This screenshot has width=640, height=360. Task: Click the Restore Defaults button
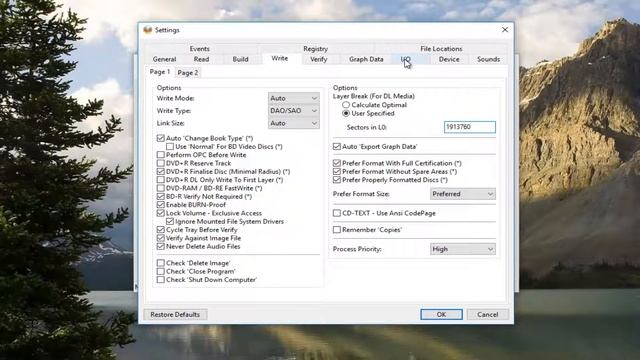(x=175, y=314)
